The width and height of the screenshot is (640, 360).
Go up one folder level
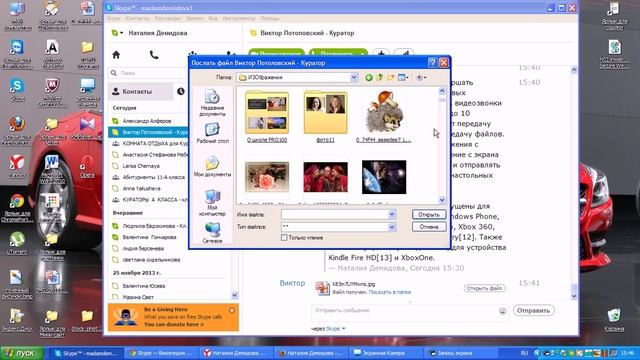point(380,77)
